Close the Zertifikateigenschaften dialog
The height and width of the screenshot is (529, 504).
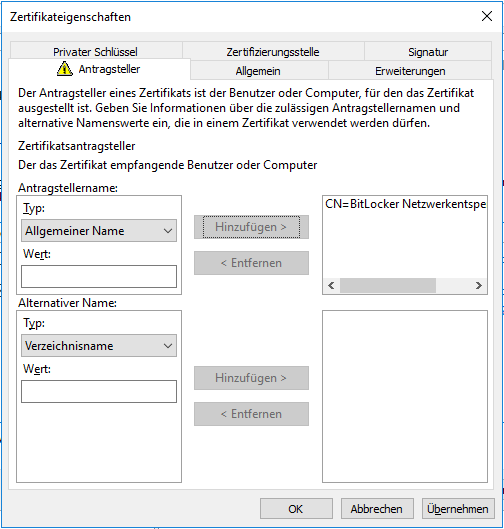tap(487, 16)
